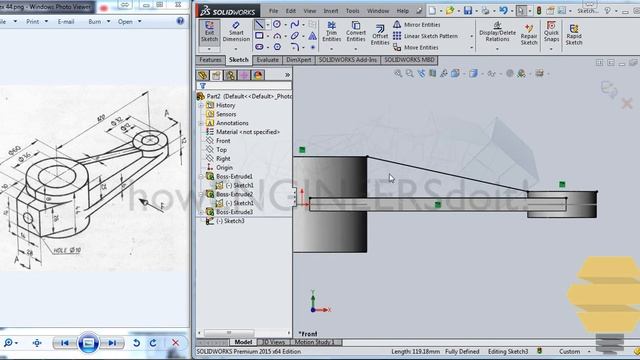Click the Undo icon in SolidWorks
Image resolution: width=640 pixels, height=360 pixels.
coord(503,11)
